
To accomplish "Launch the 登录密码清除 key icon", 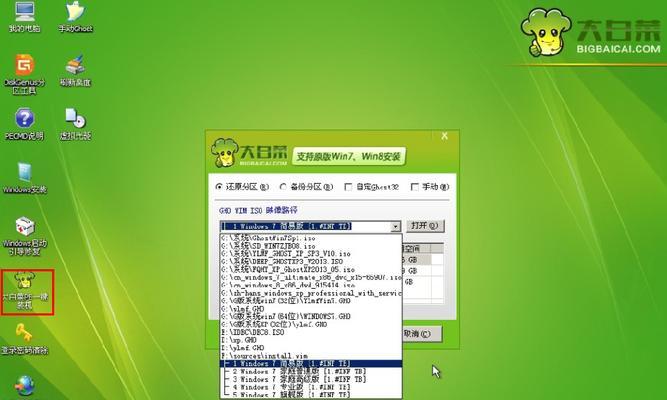I will pyautogui.click(x=25, y=339).
